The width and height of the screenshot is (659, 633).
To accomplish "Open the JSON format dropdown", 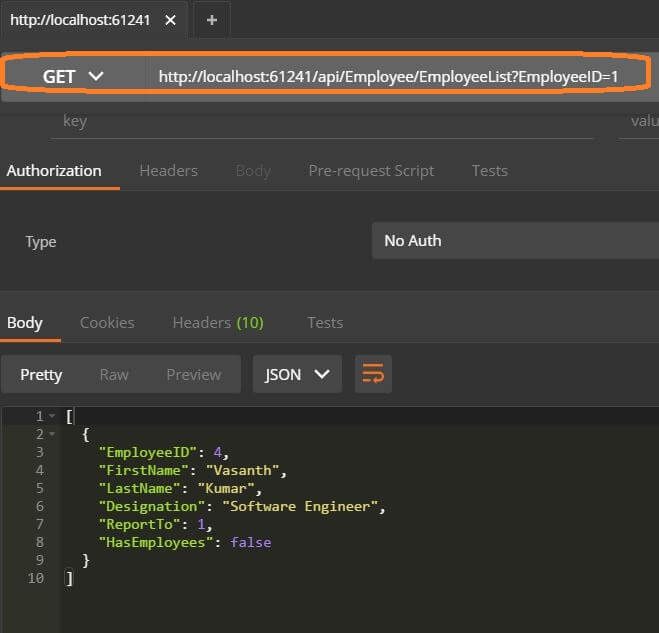I will (297, 374).
